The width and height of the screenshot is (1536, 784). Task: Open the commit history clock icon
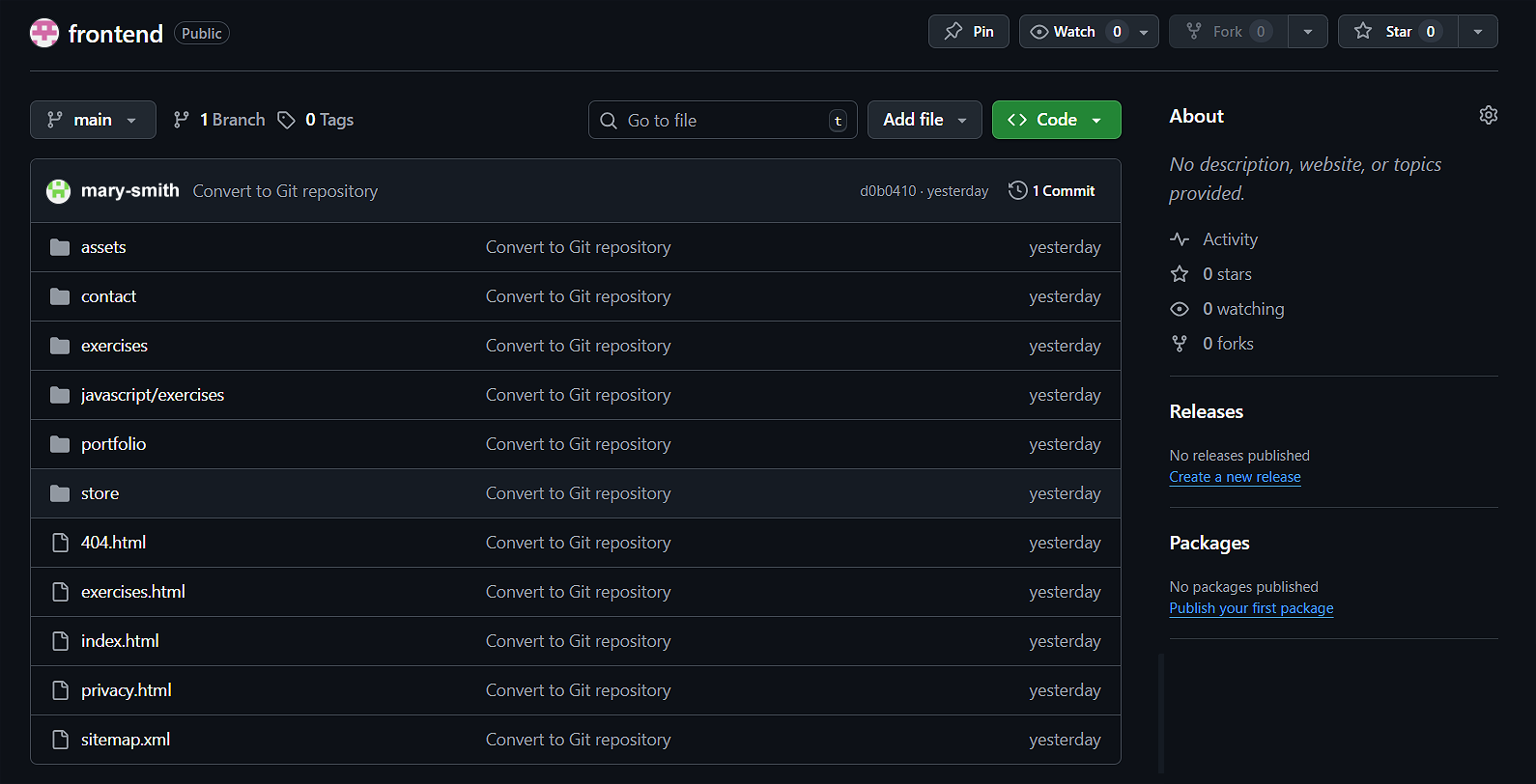1017,190
